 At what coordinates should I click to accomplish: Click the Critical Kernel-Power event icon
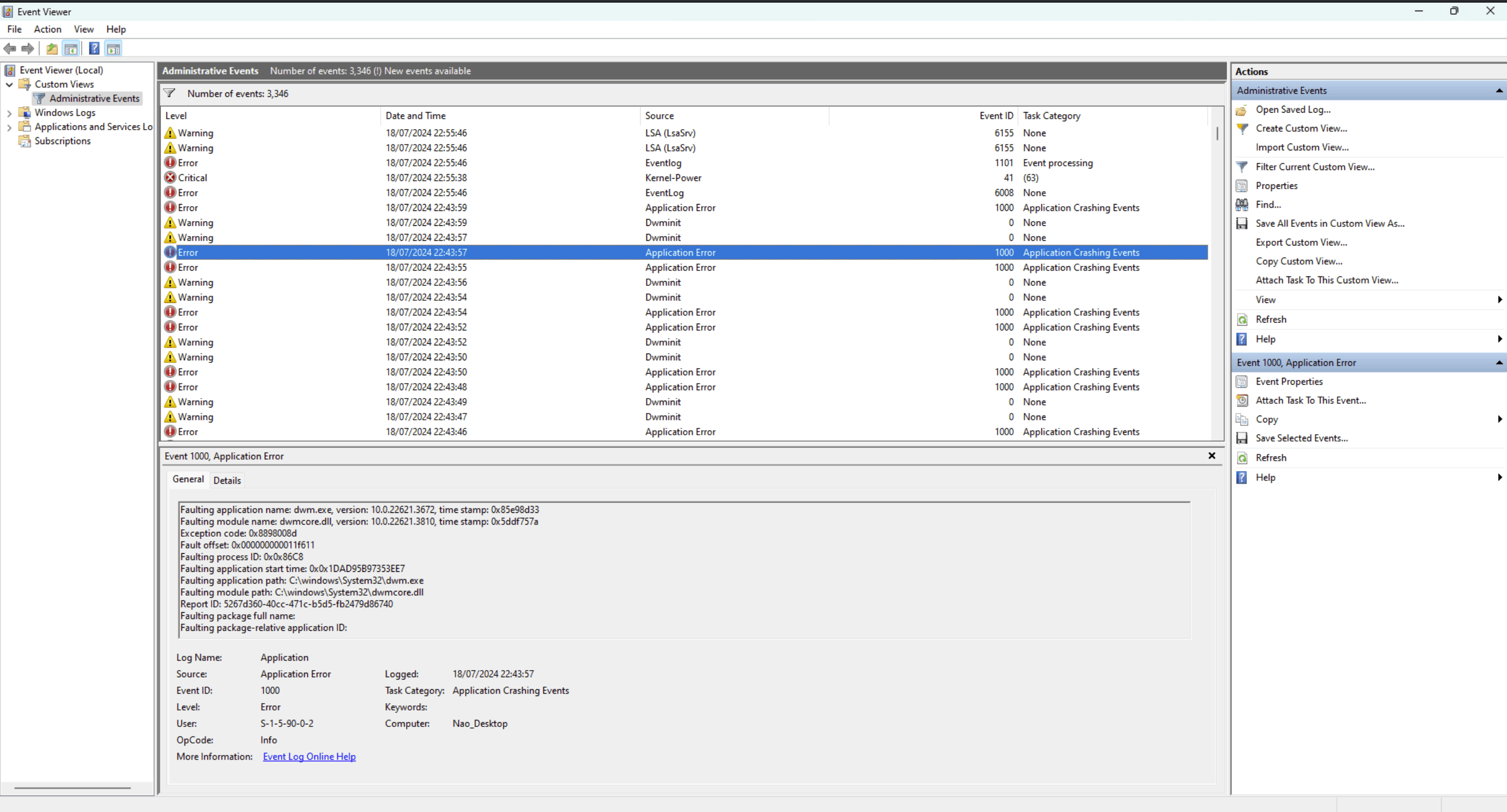coord(170,177)
